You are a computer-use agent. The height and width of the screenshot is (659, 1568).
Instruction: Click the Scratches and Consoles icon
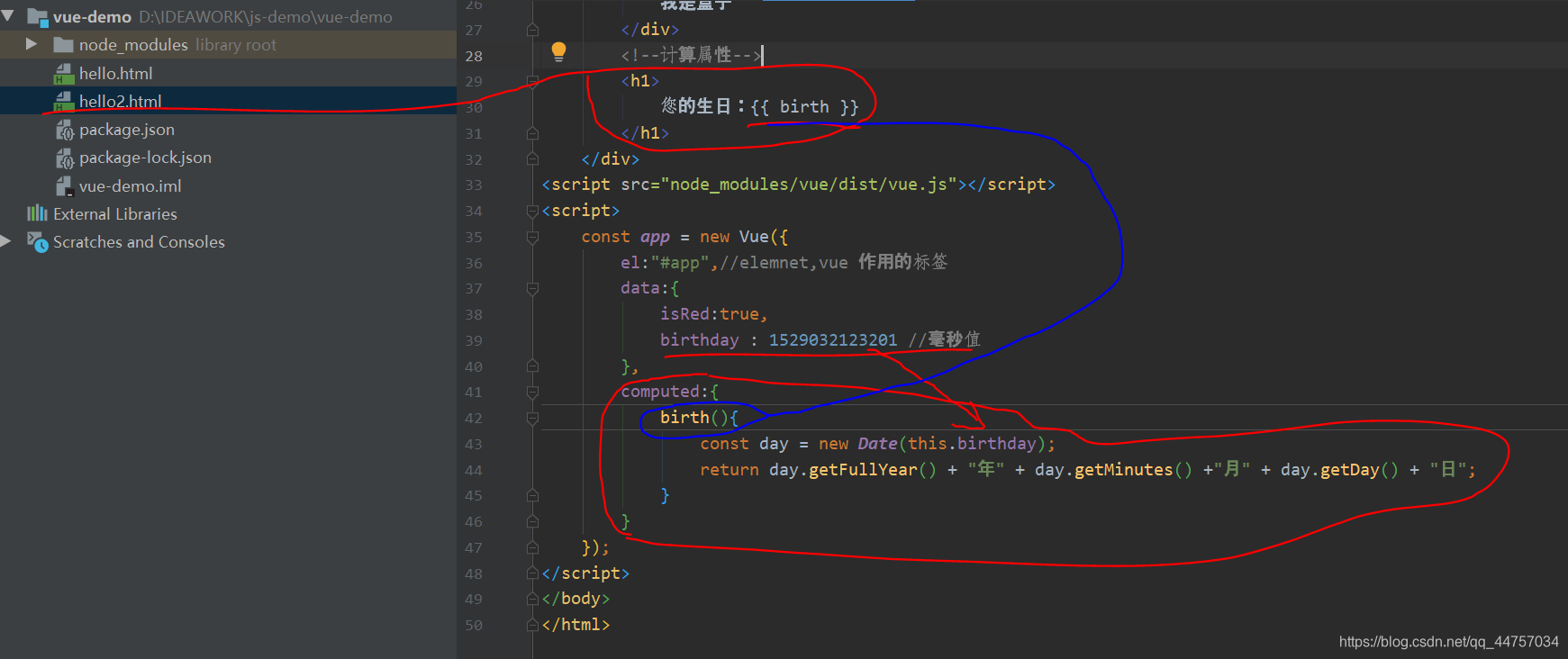point(37,241)
